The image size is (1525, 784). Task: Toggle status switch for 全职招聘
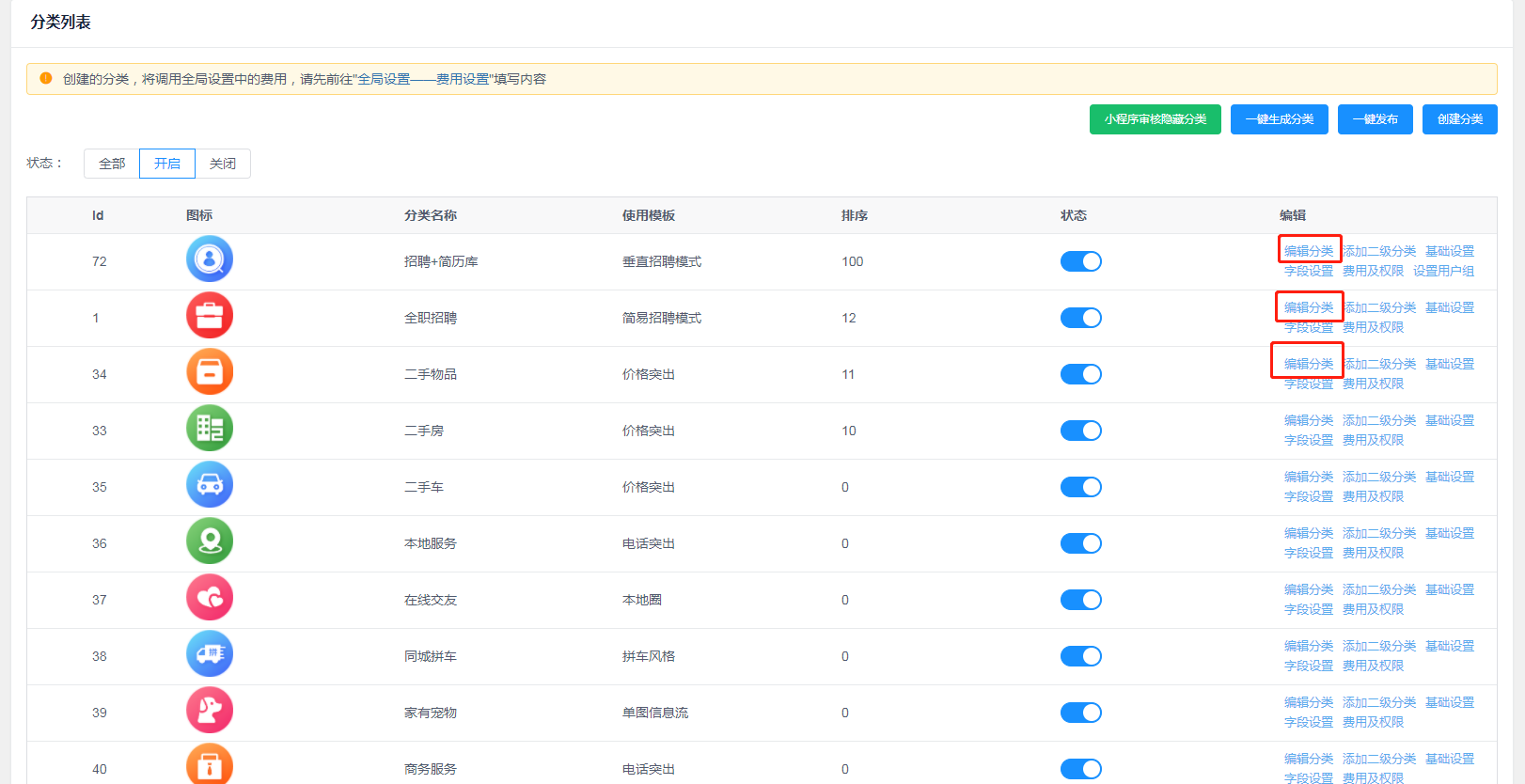[x=1081, y=318]
